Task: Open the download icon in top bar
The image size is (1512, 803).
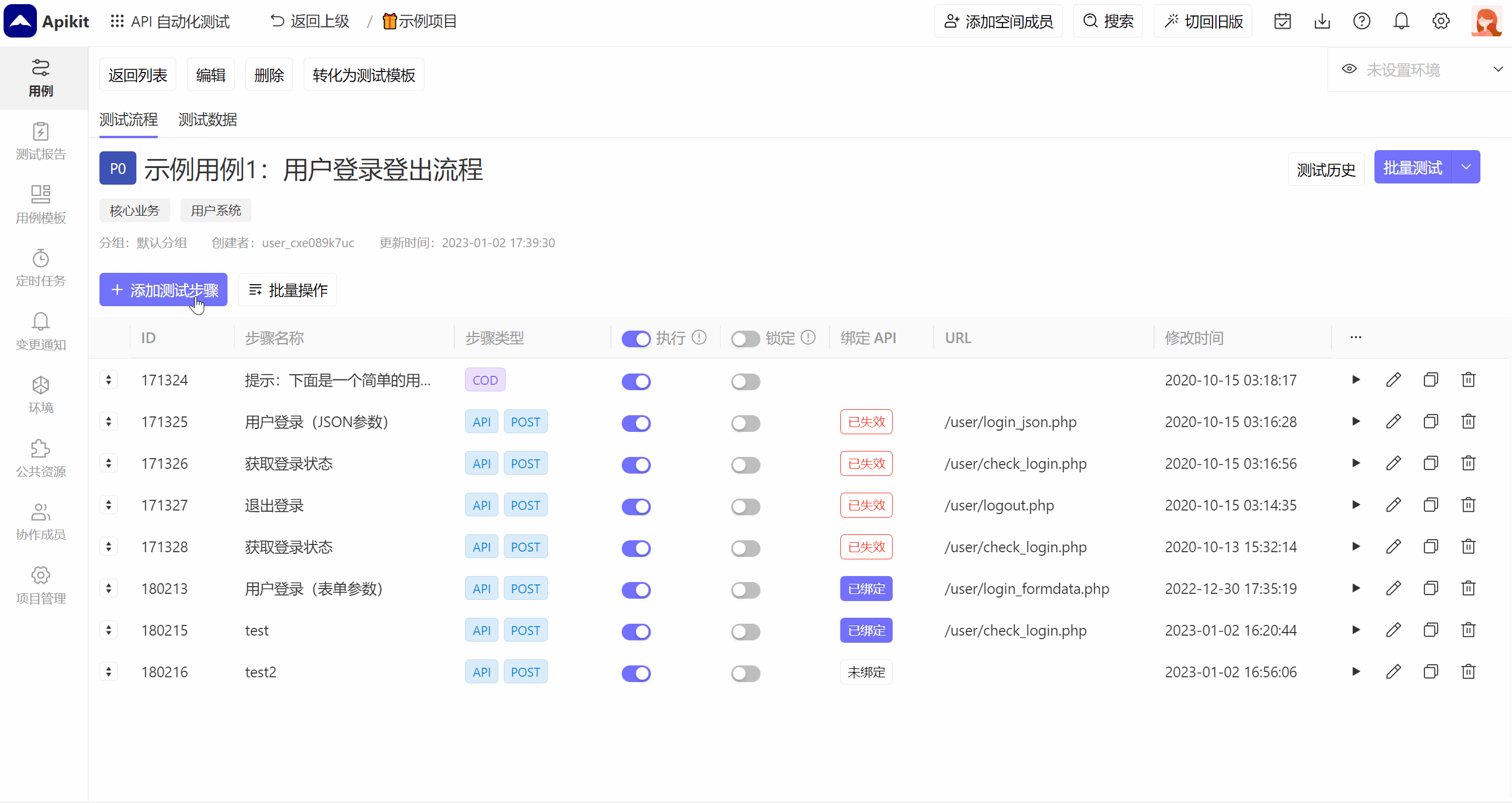Action: (x=1322, y=21)
